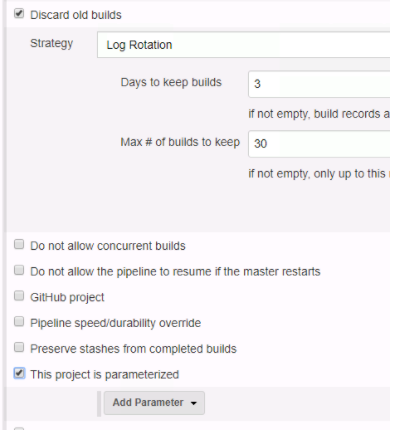Image resolution: width=395 pixels, height=438 pixels.
Task: Enable Do not allow concurrent builds checkbox
Action: tap(19, 244)
